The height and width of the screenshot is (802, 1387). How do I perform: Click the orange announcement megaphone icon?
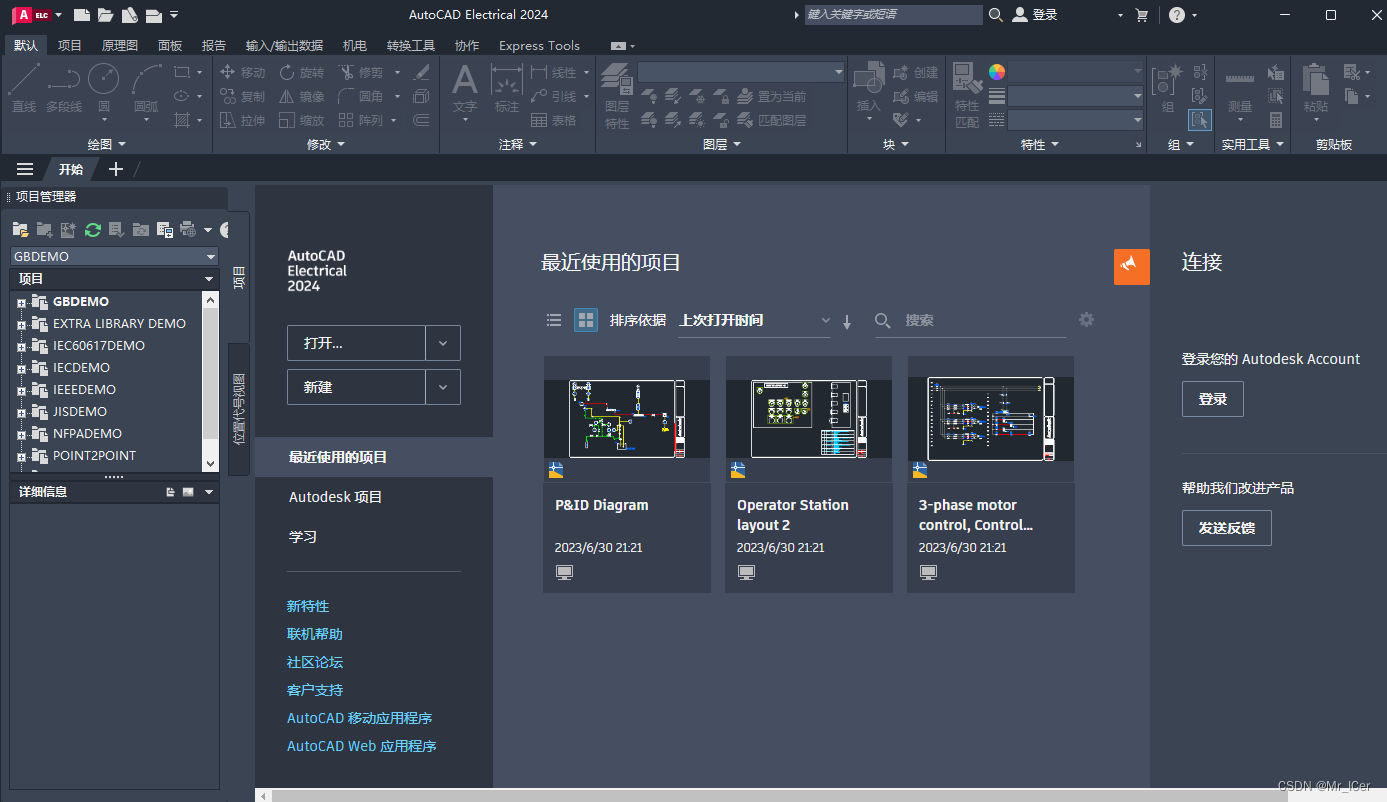click(1131, 266)
